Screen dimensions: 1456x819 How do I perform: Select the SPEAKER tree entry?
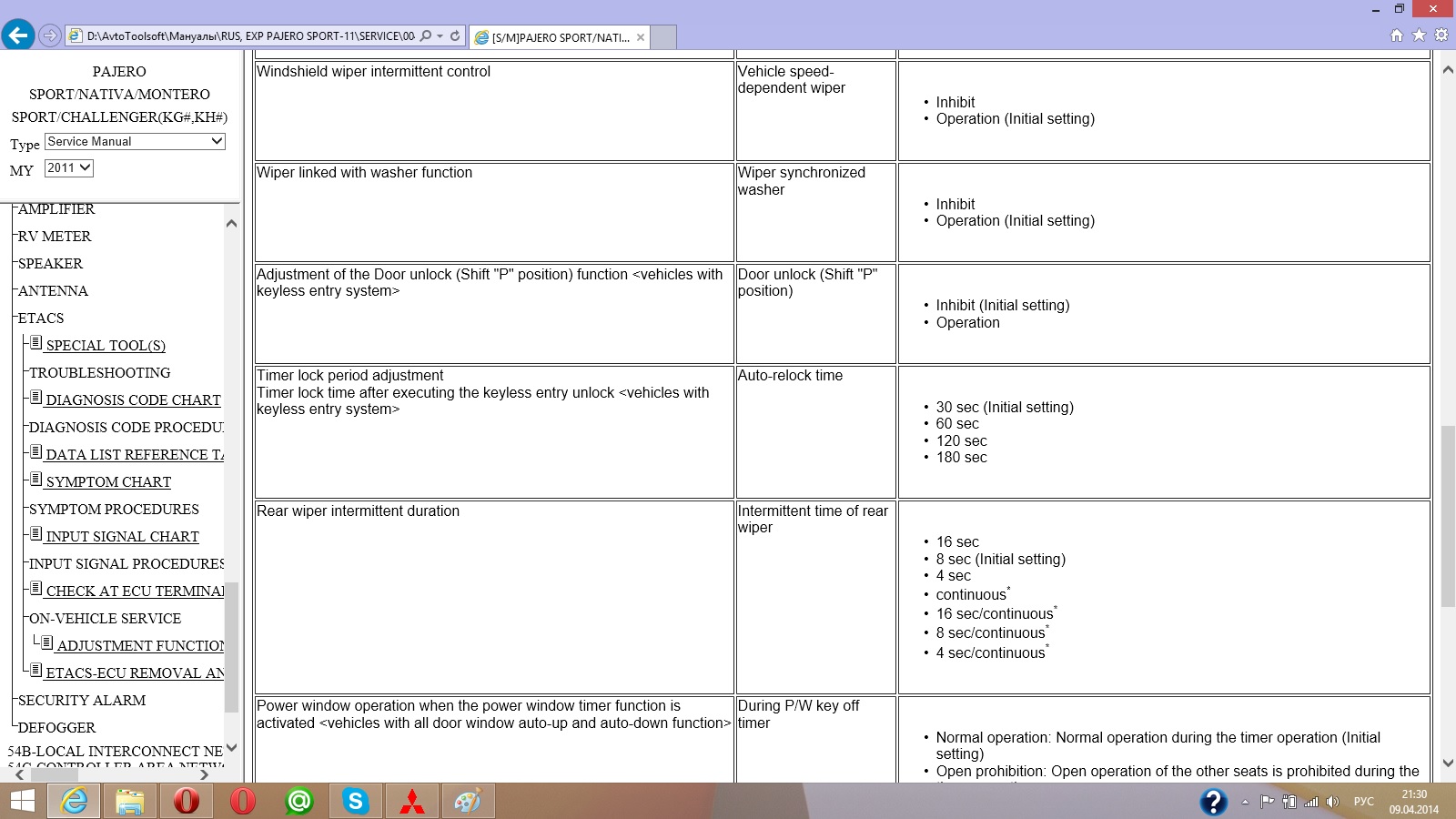50,263
